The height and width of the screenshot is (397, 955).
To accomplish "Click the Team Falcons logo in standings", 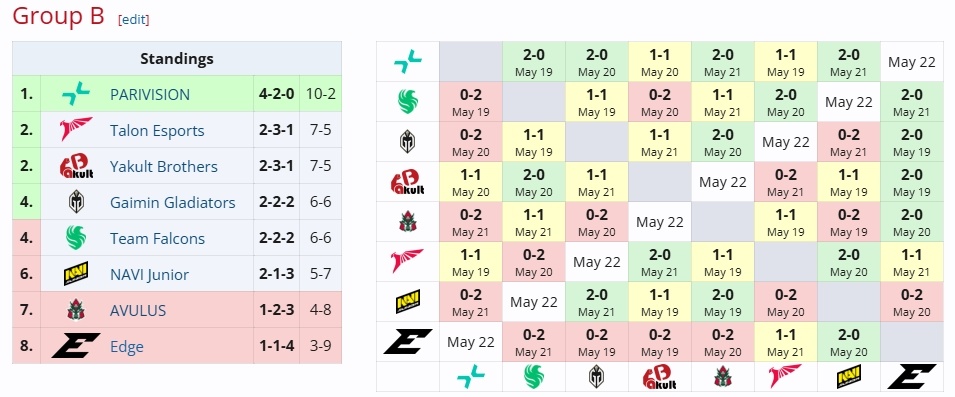I will pyautogui.click(x=76, y=238).
